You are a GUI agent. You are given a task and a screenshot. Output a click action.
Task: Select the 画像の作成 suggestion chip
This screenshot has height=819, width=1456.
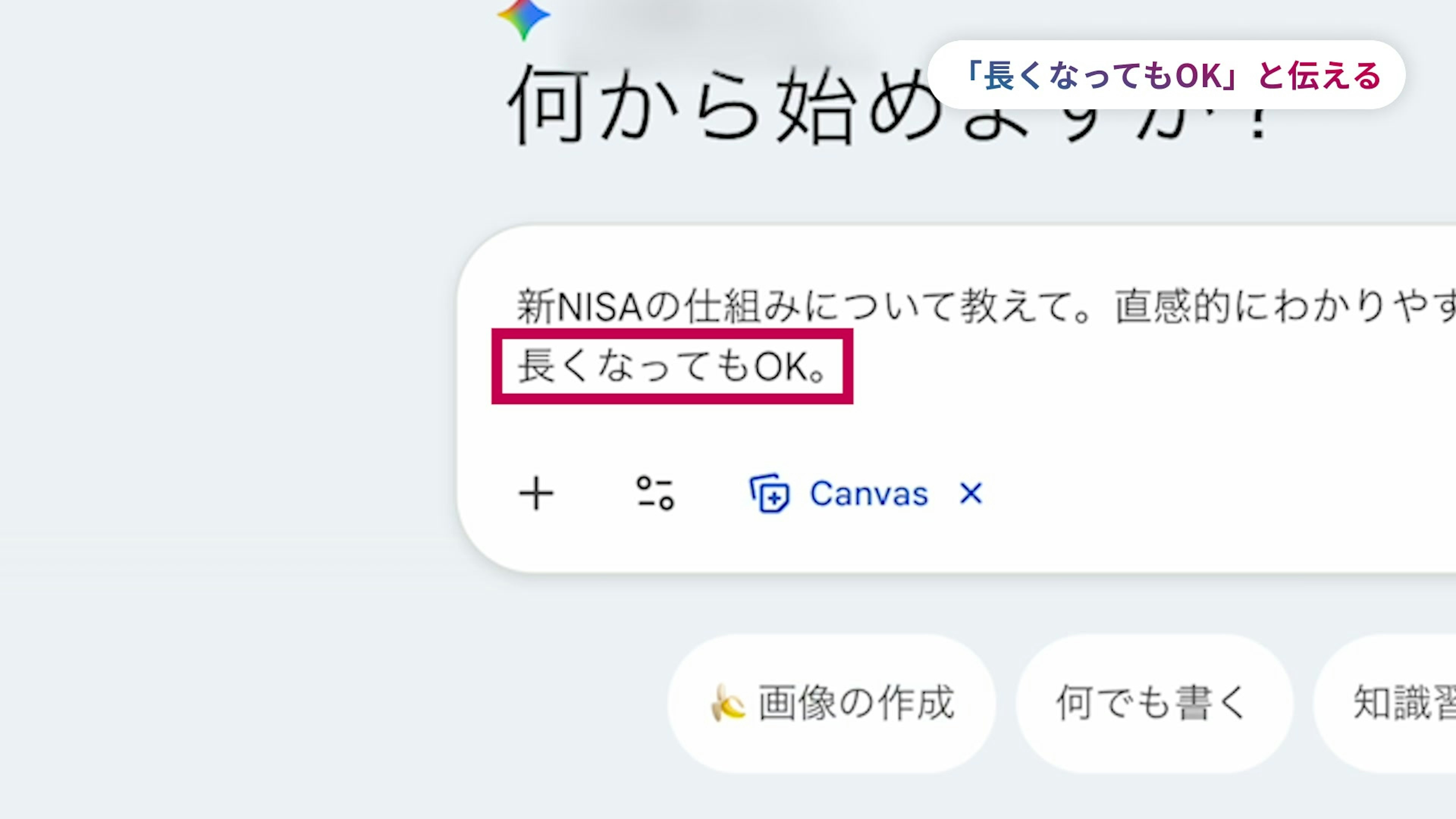832,703
